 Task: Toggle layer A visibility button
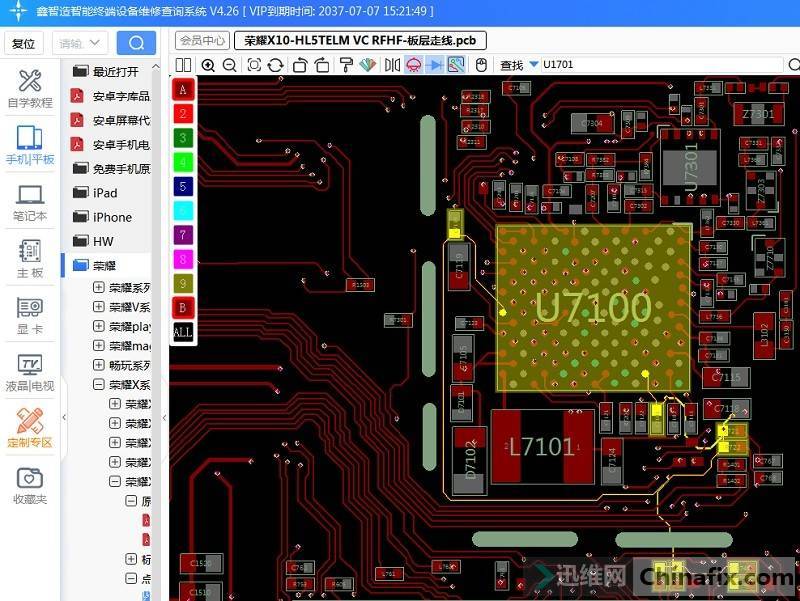pyautogui.click(x=183, y=89)
